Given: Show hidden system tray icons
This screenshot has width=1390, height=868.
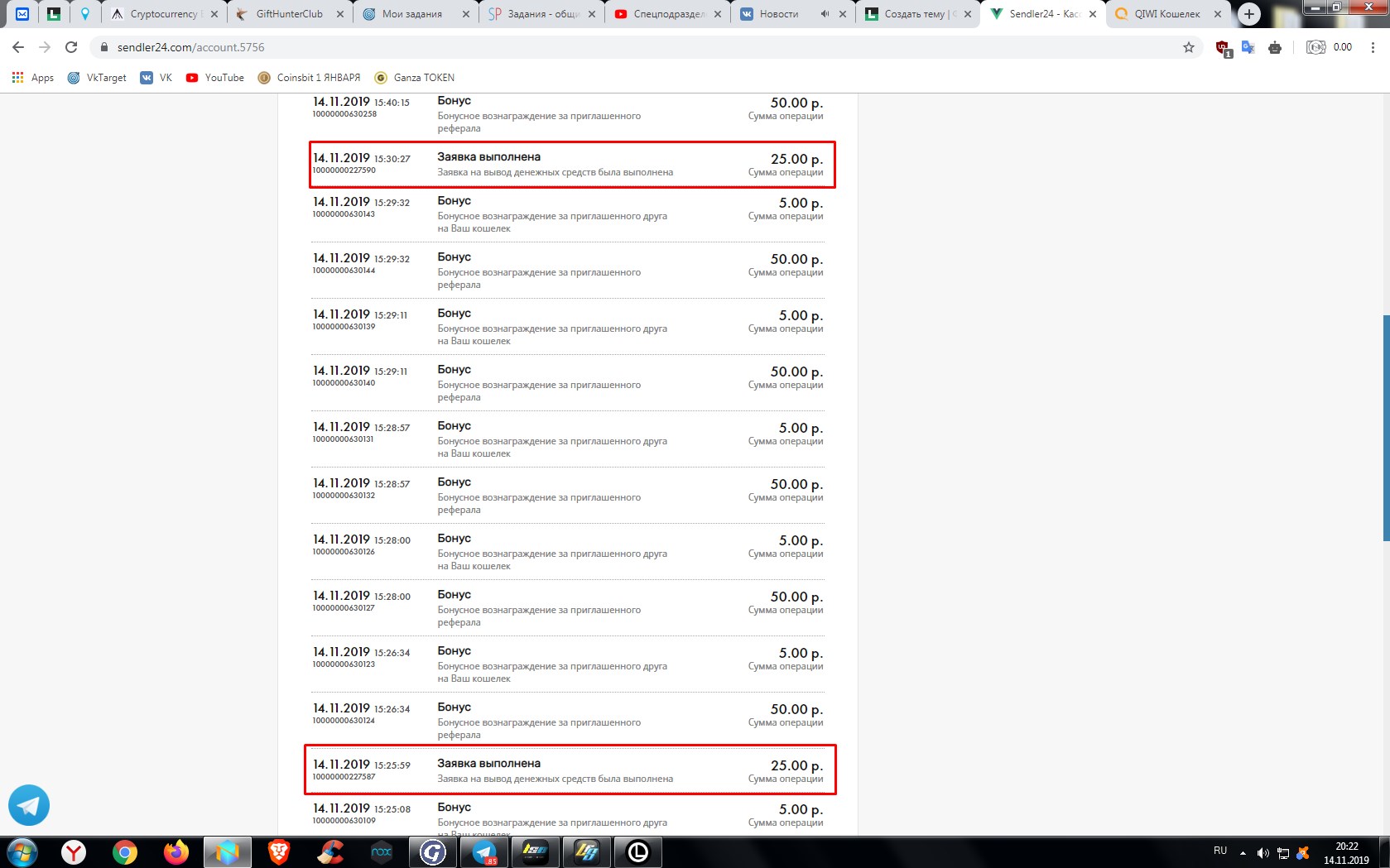Looking at the screenshot, I should pos(1243,852).
